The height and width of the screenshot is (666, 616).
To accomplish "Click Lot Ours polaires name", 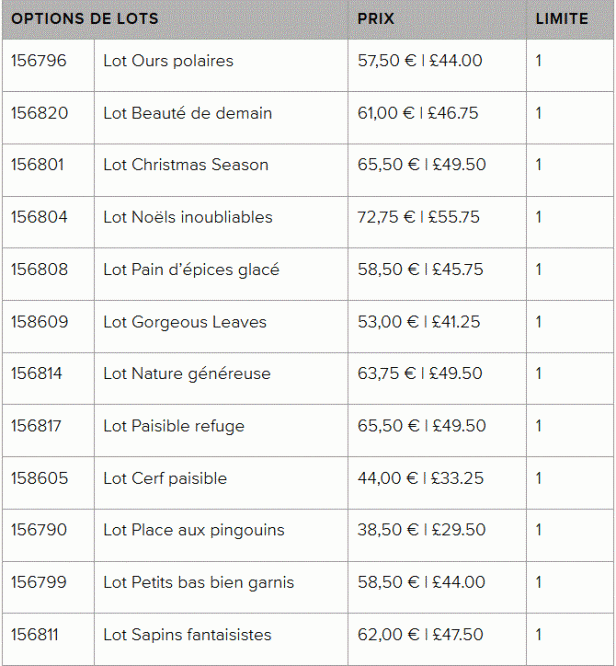I will [168, 61].
